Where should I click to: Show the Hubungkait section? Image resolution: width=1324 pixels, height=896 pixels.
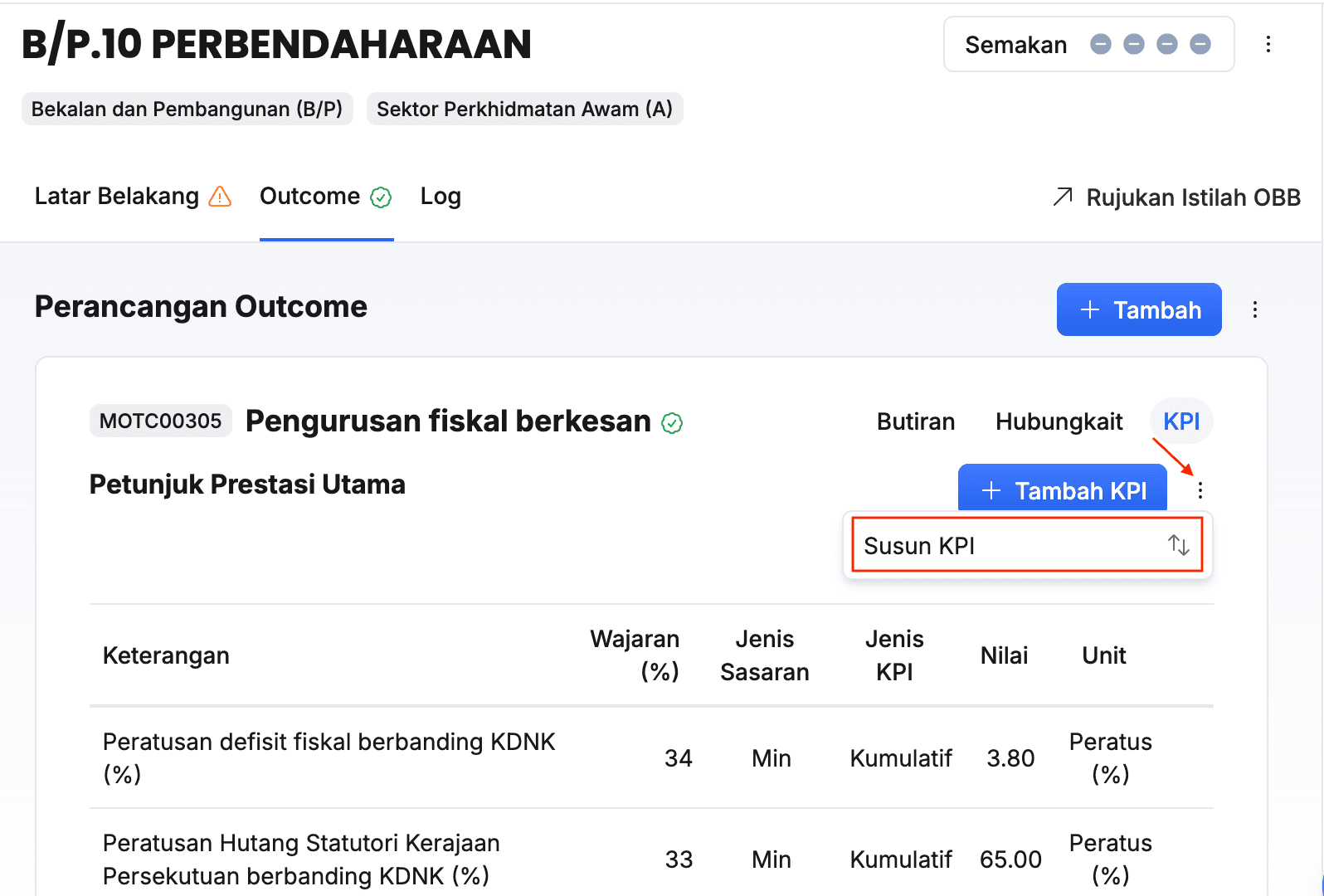point(1059,421)
